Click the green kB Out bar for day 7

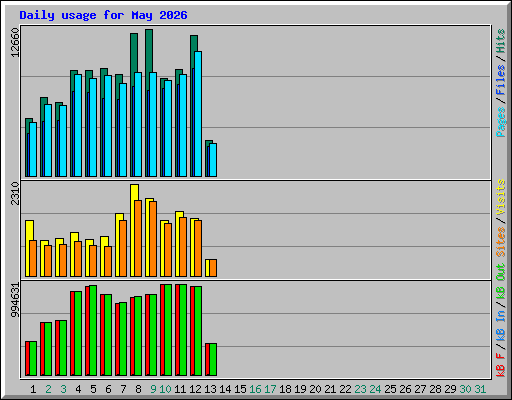(123, 339)
